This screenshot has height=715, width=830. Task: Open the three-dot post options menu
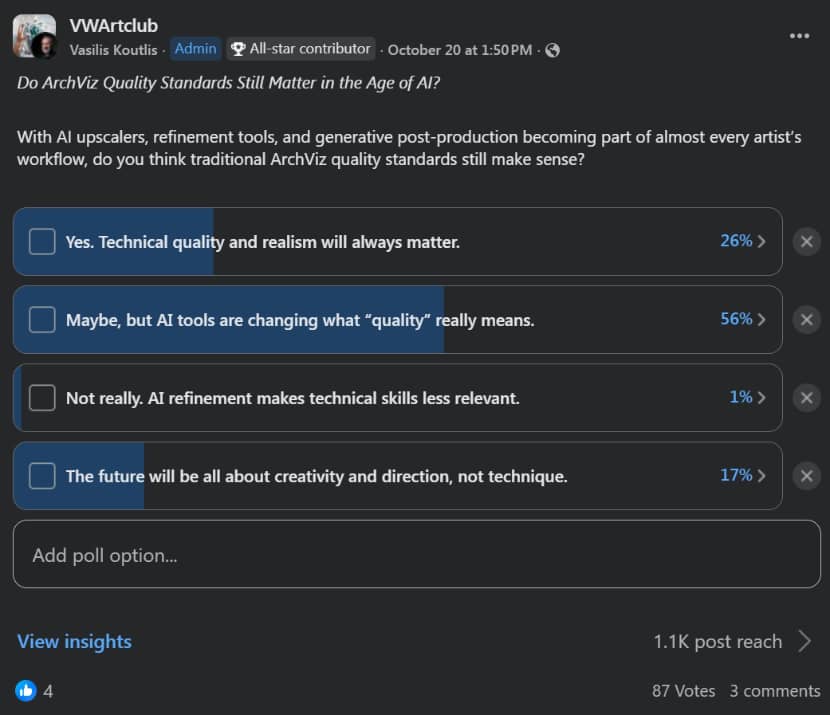click(x=799, y=35)
